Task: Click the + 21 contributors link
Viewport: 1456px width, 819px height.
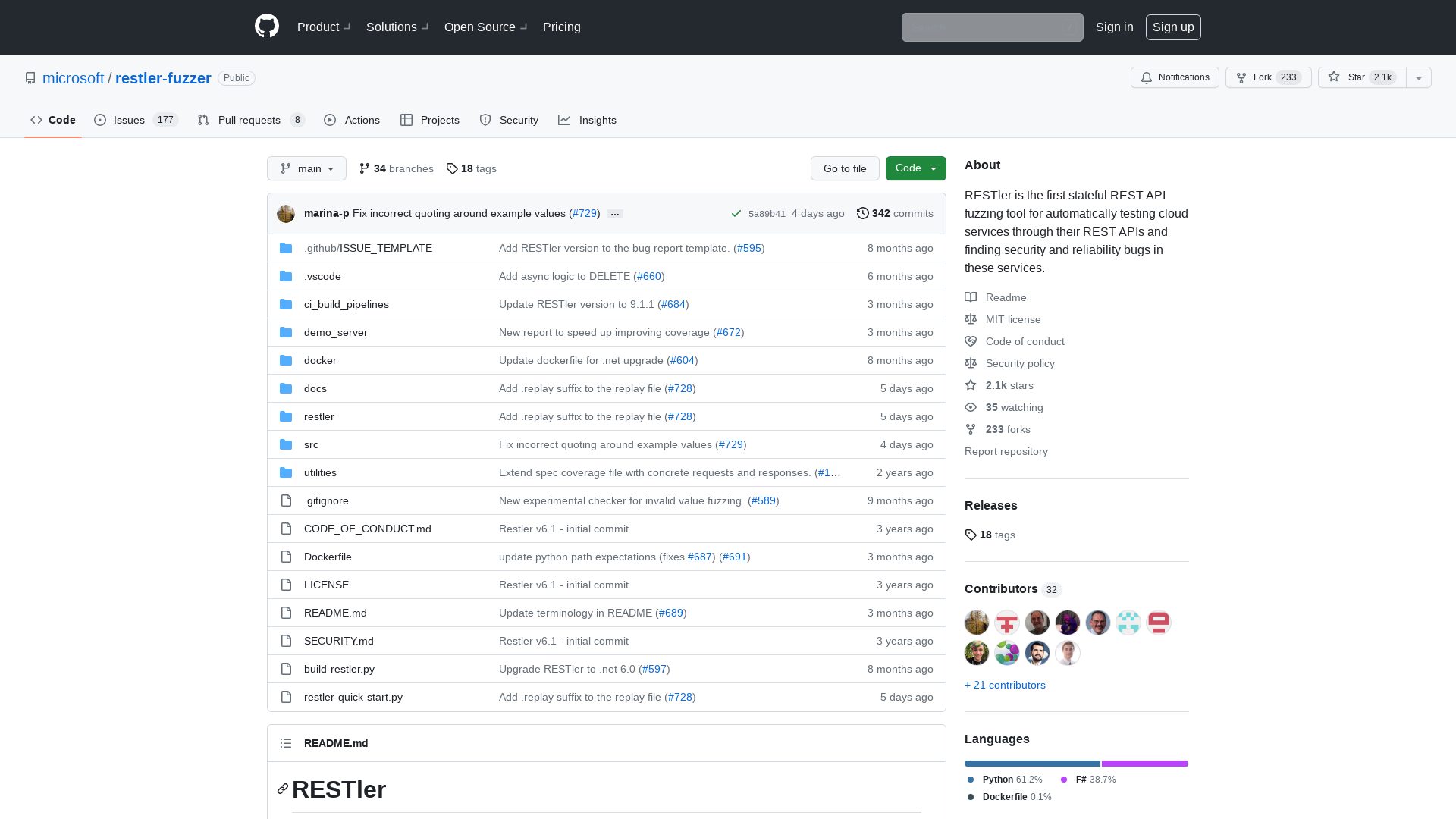Action: tap(1005, 685)
